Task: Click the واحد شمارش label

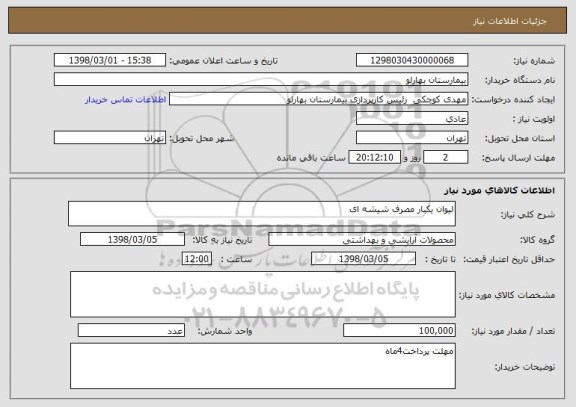Action: (225, 331)
